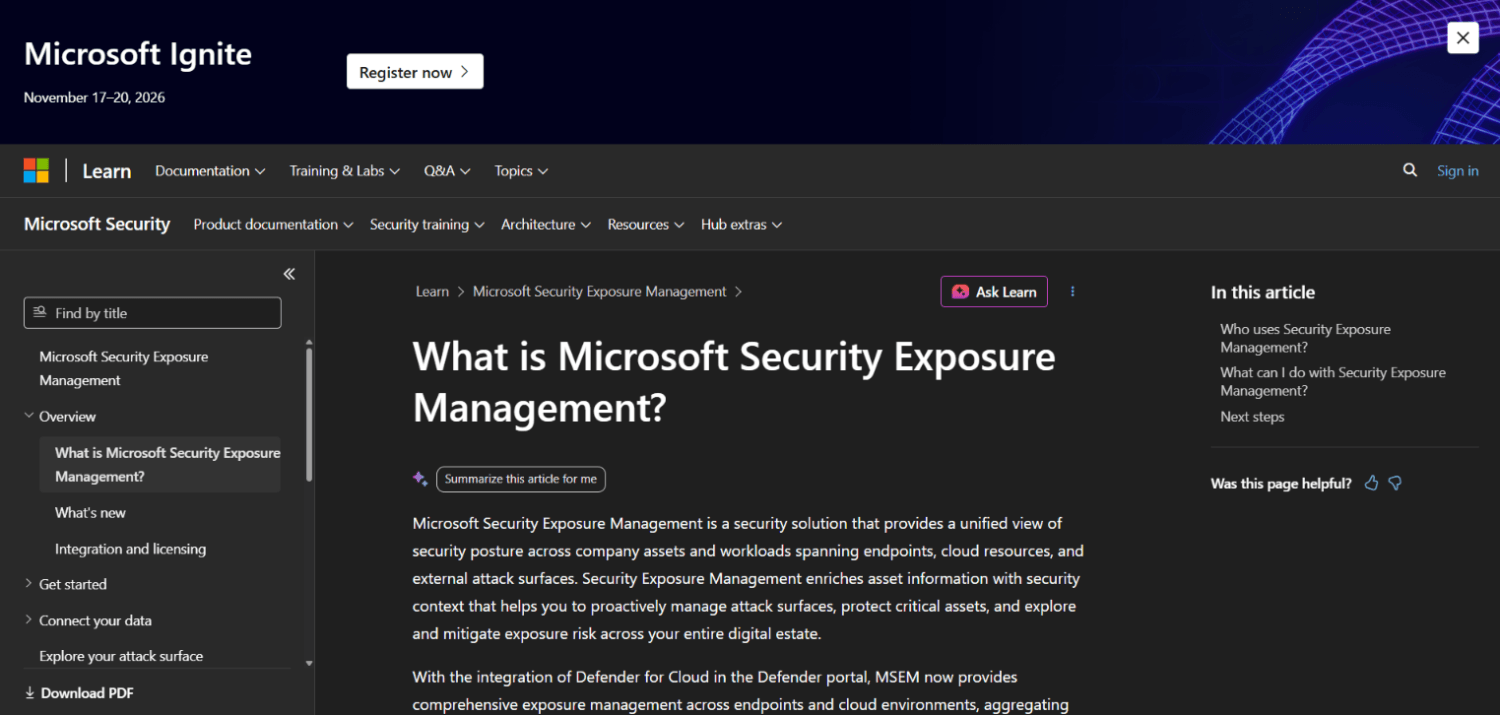The height and width of the screenshot is (715, 1500).
Task: Open the search magnifier icon
Action: pos(1410,170)
